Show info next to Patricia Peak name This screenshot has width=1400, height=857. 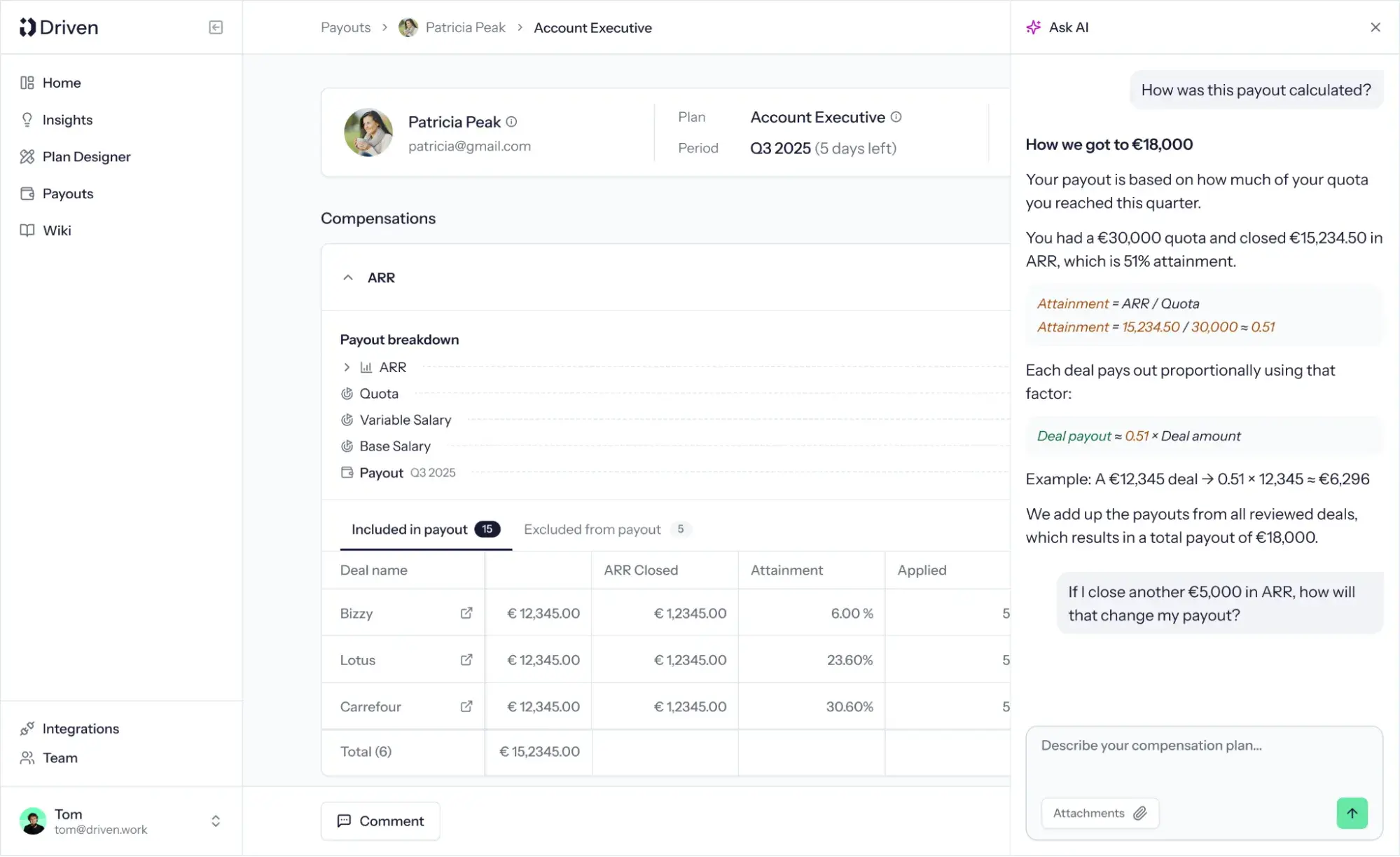(x=512, y=122)
